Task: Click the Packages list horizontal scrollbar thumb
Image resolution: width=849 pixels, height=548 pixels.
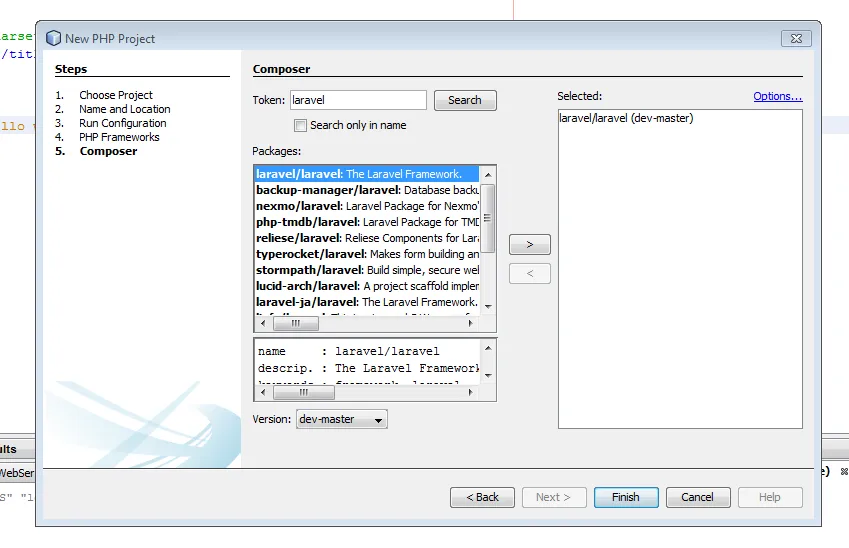Action: (x=296, y=323)
